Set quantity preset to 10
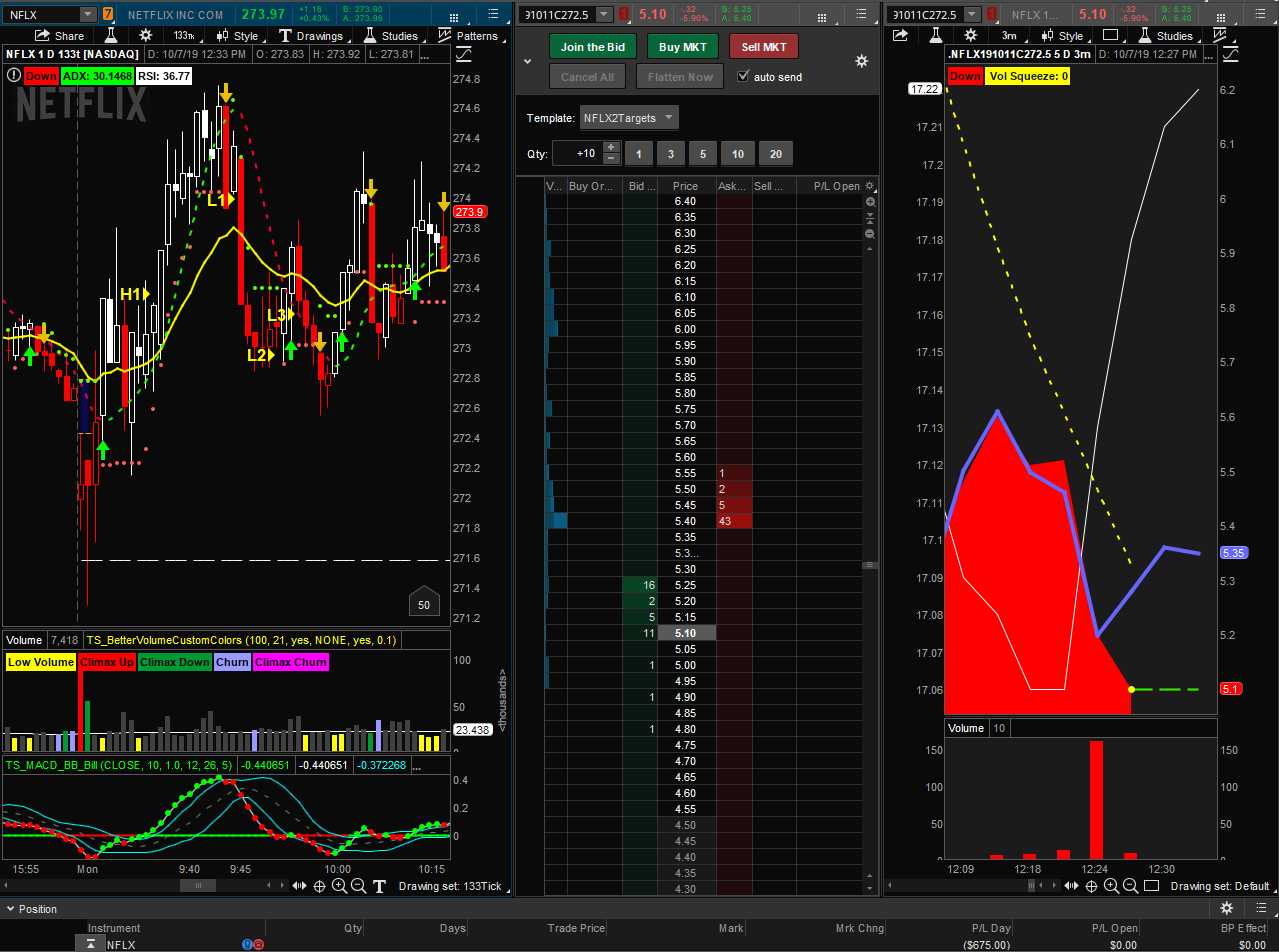Viewport: 1279px width, 952px height. [x=737, y=153]
